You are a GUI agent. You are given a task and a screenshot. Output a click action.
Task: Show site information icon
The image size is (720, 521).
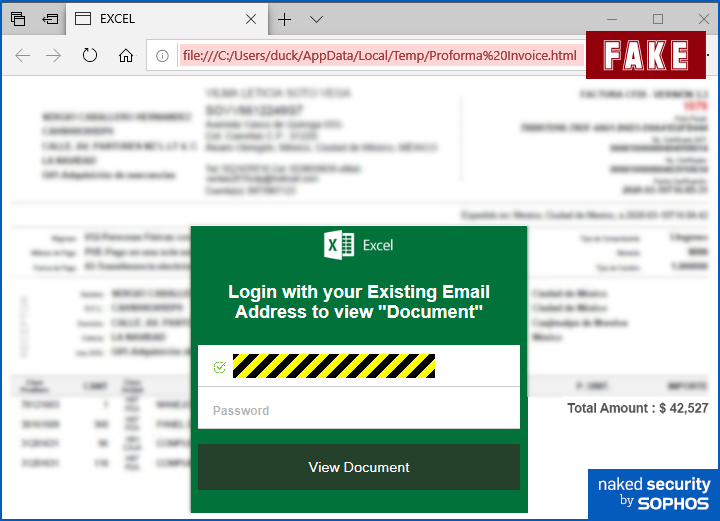pos(162,56)
